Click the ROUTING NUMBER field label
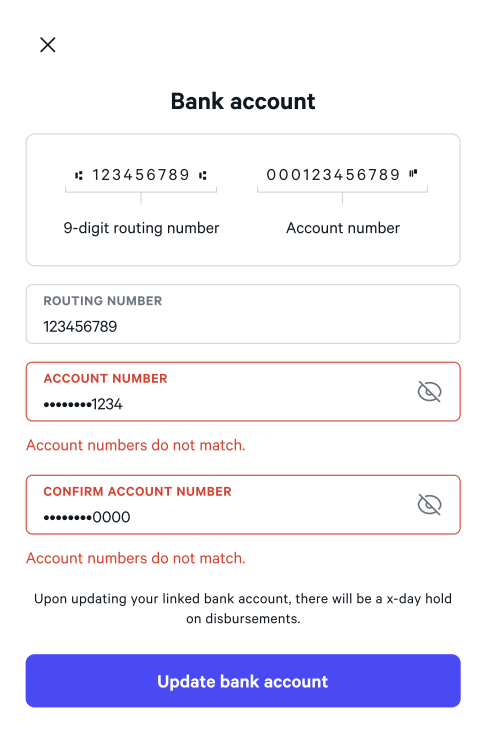 coord(103,301)
